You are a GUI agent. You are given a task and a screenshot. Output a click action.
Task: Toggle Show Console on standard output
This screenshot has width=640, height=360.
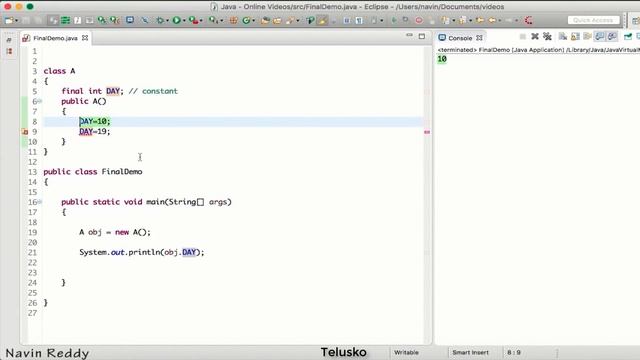pos(599,37)
